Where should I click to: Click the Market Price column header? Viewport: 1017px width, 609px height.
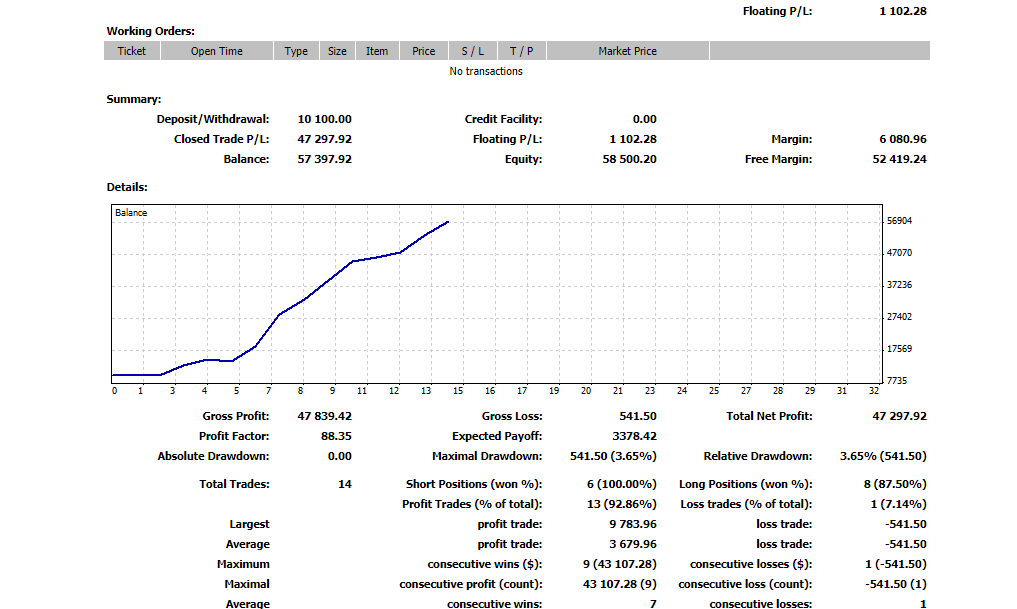point(628,51)
